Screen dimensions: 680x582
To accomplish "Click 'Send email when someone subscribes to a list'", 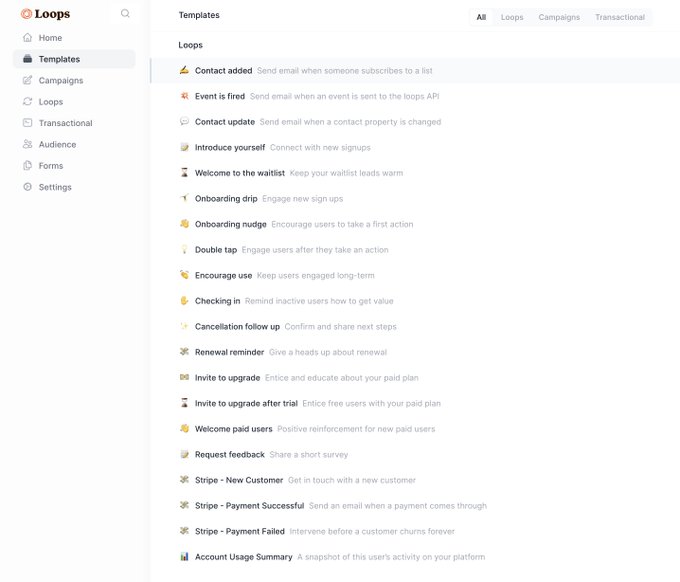I will (344, 70).
